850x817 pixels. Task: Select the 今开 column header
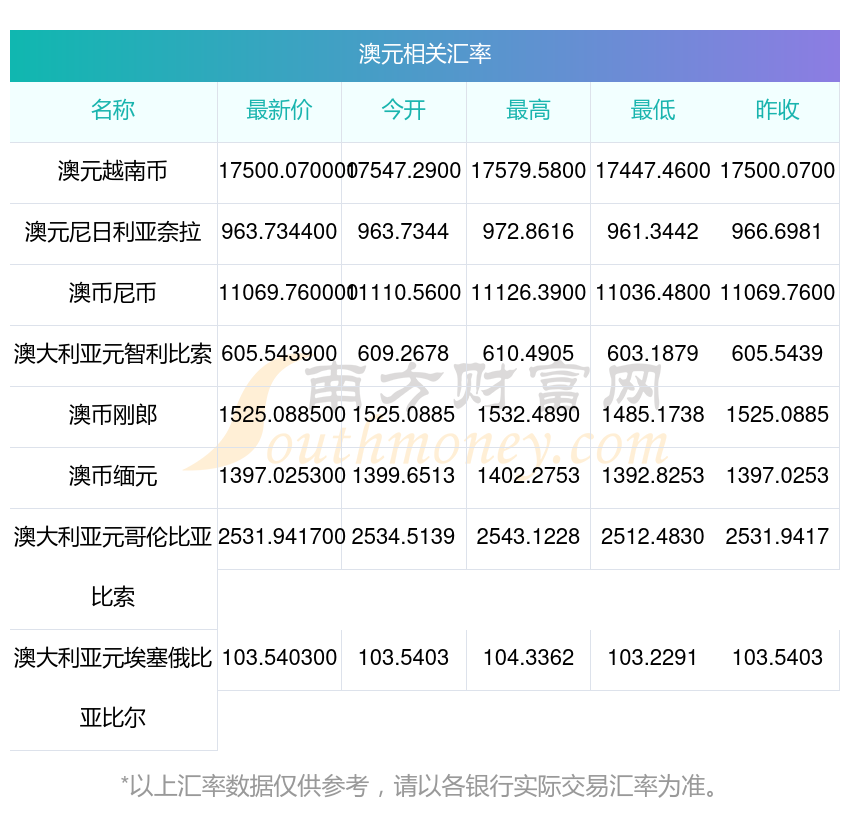click(x=403, y=111)
